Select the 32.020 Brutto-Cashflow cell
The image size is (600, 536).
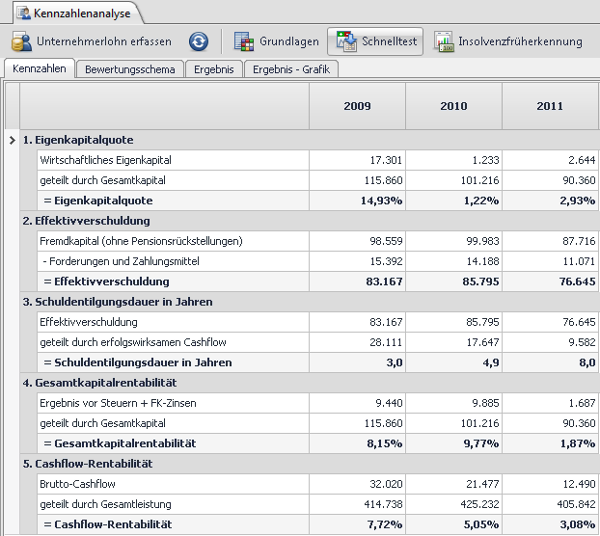click(357, 484)
